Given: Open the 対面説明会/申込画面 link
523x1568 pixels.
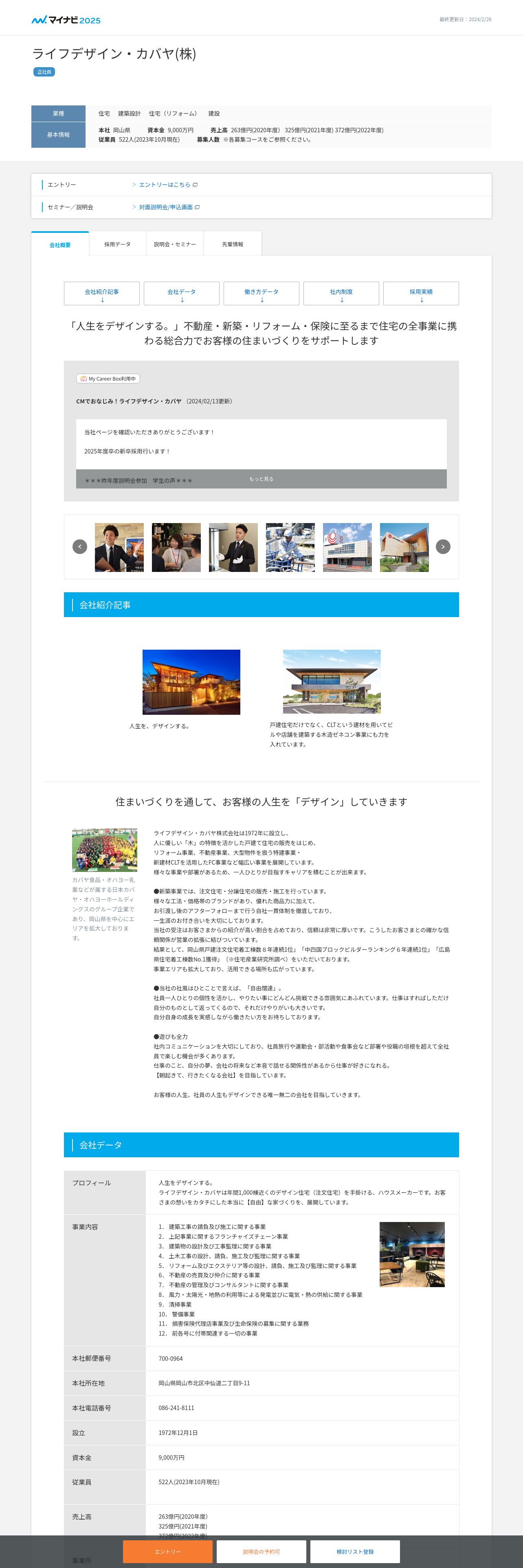Looking at the screenshot, I should [x=166, y=207].
